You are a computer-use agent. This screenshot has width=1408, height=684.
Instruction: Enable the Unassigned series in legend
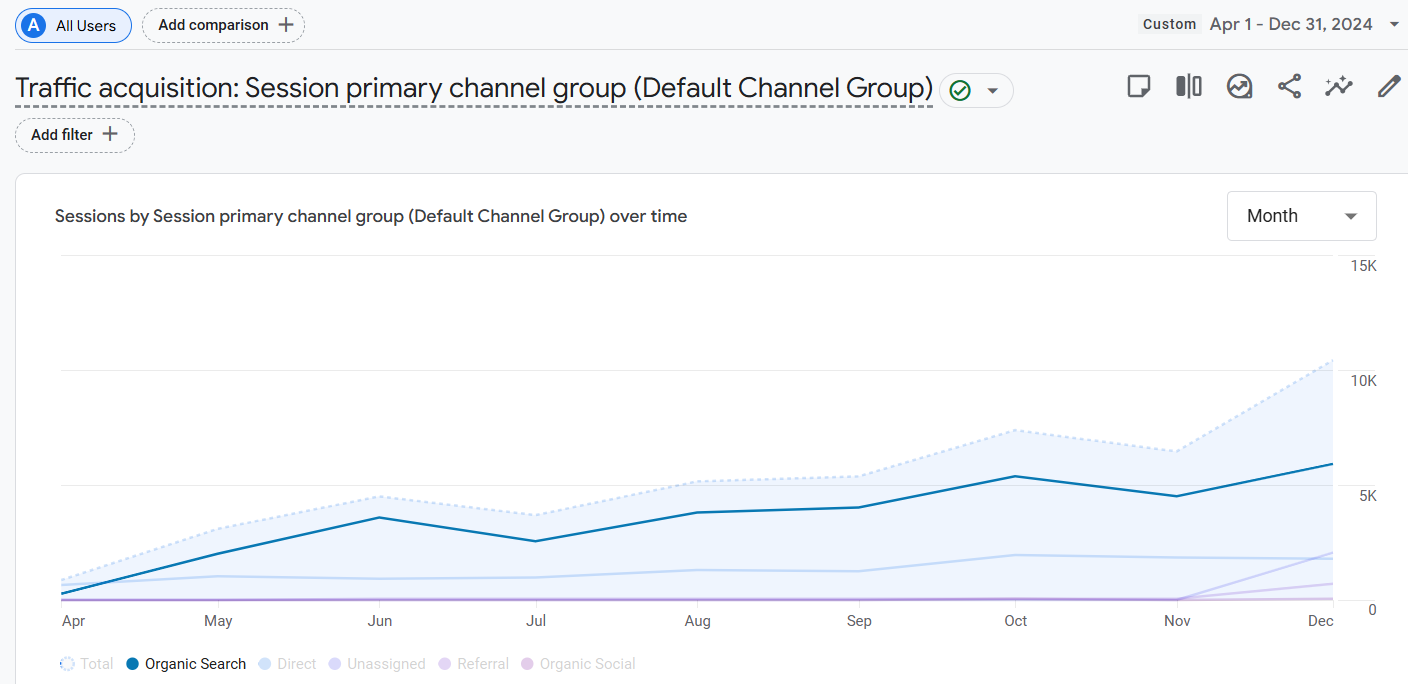tap(376, 664)
